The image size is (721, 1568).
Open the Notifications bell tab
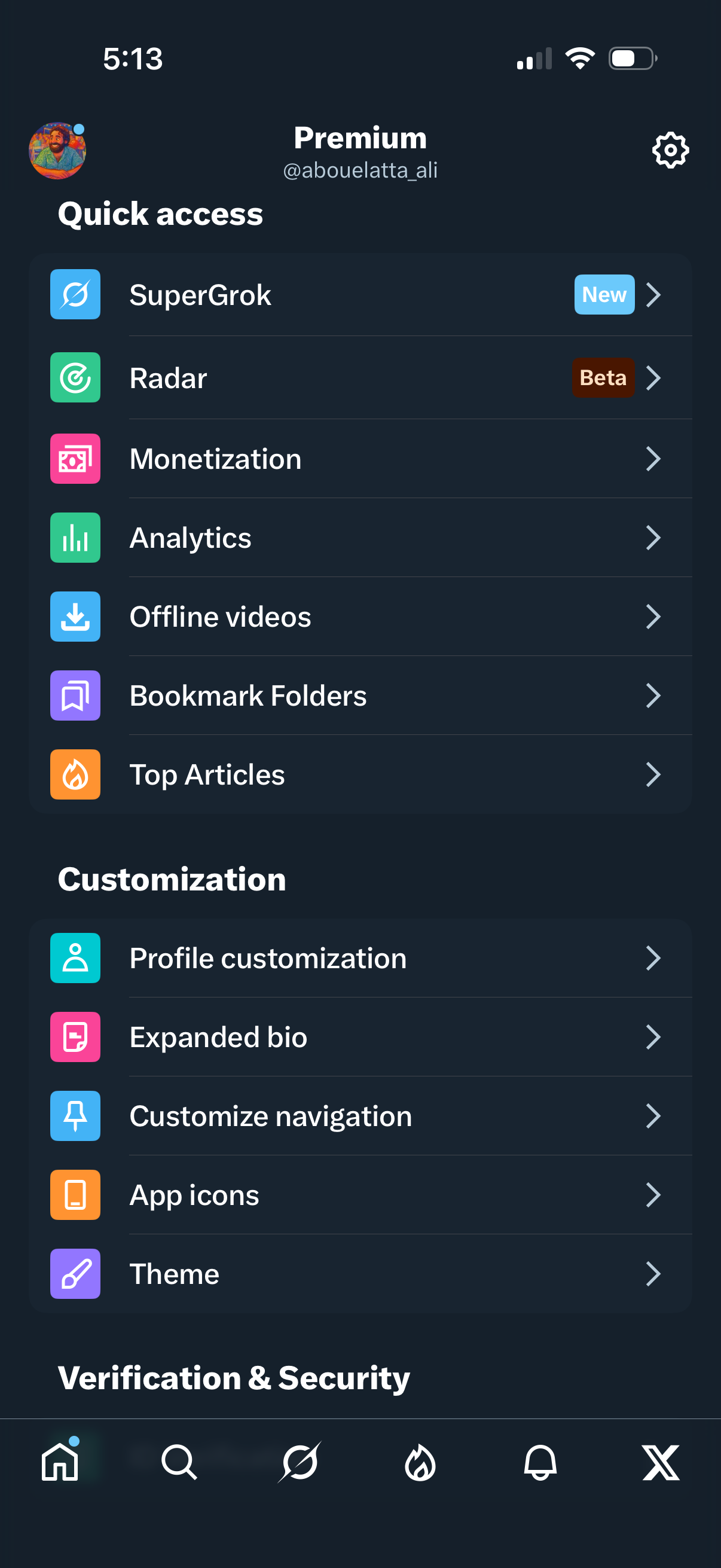[540, 1462]
